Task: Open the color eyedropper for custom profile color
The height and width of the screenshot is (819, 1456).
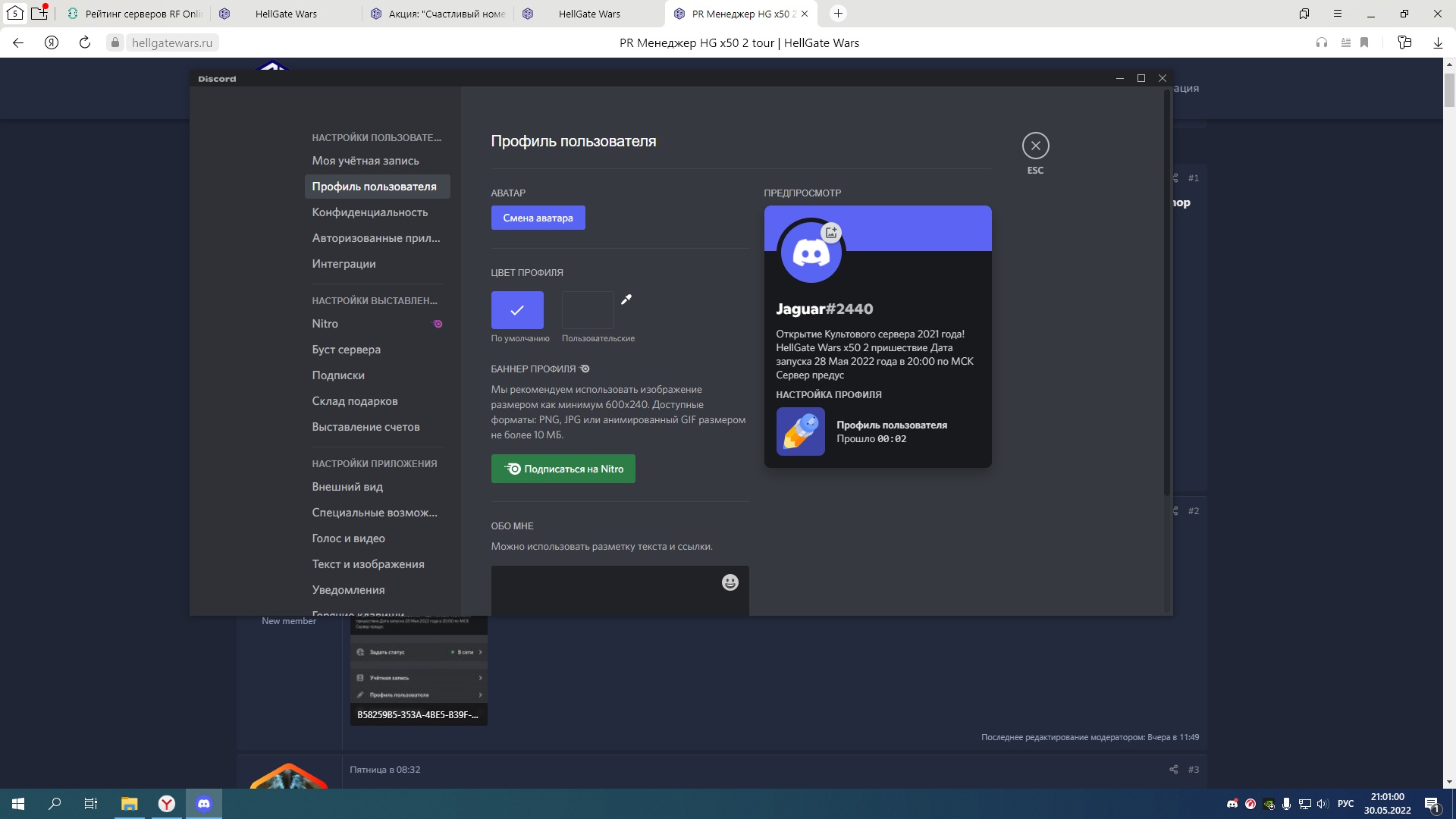Action: 626,300
